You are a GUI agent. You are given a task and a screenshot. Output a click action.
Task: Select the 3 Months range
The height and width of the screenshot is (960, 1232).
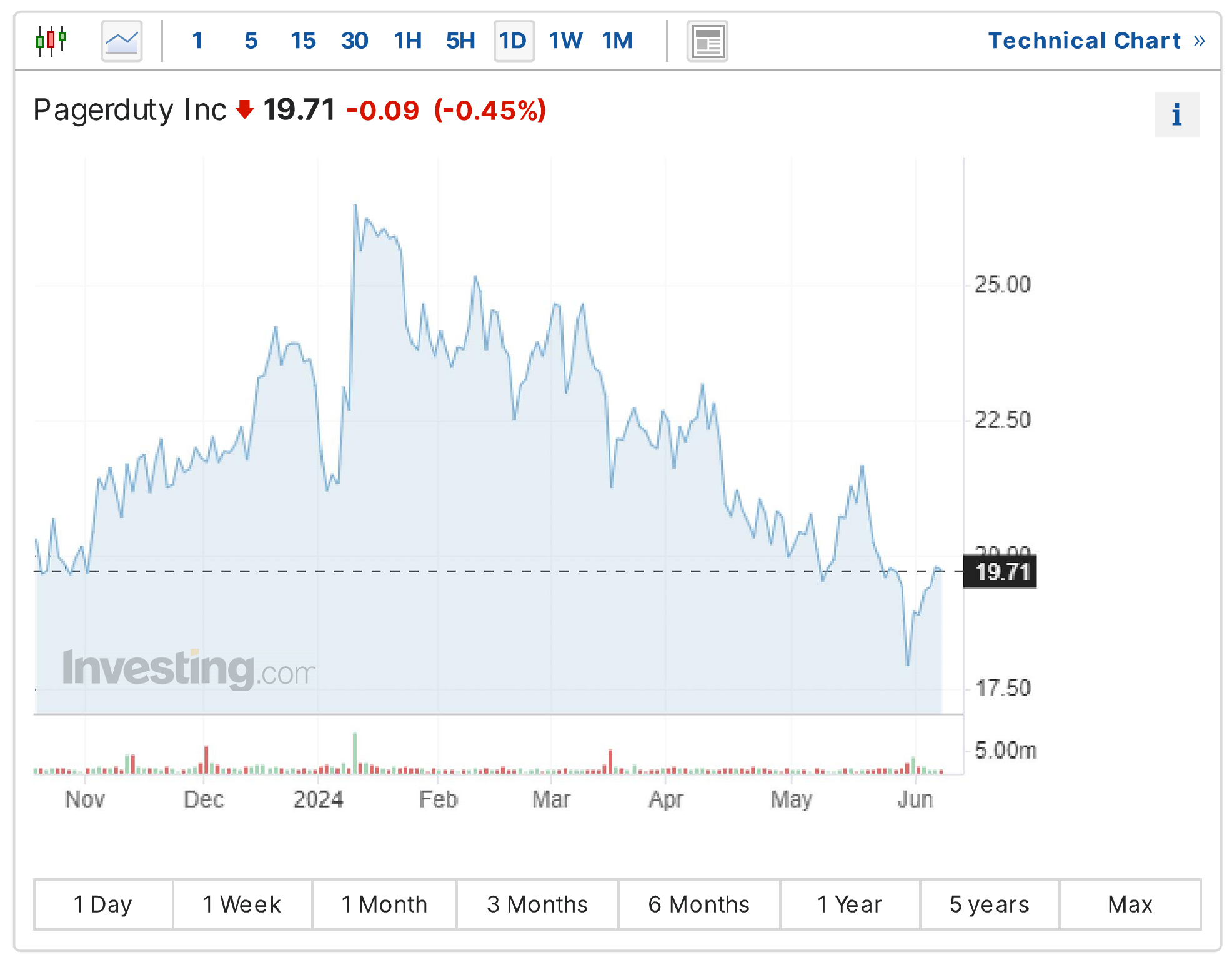pyautogui.click(x=538, y=904)
